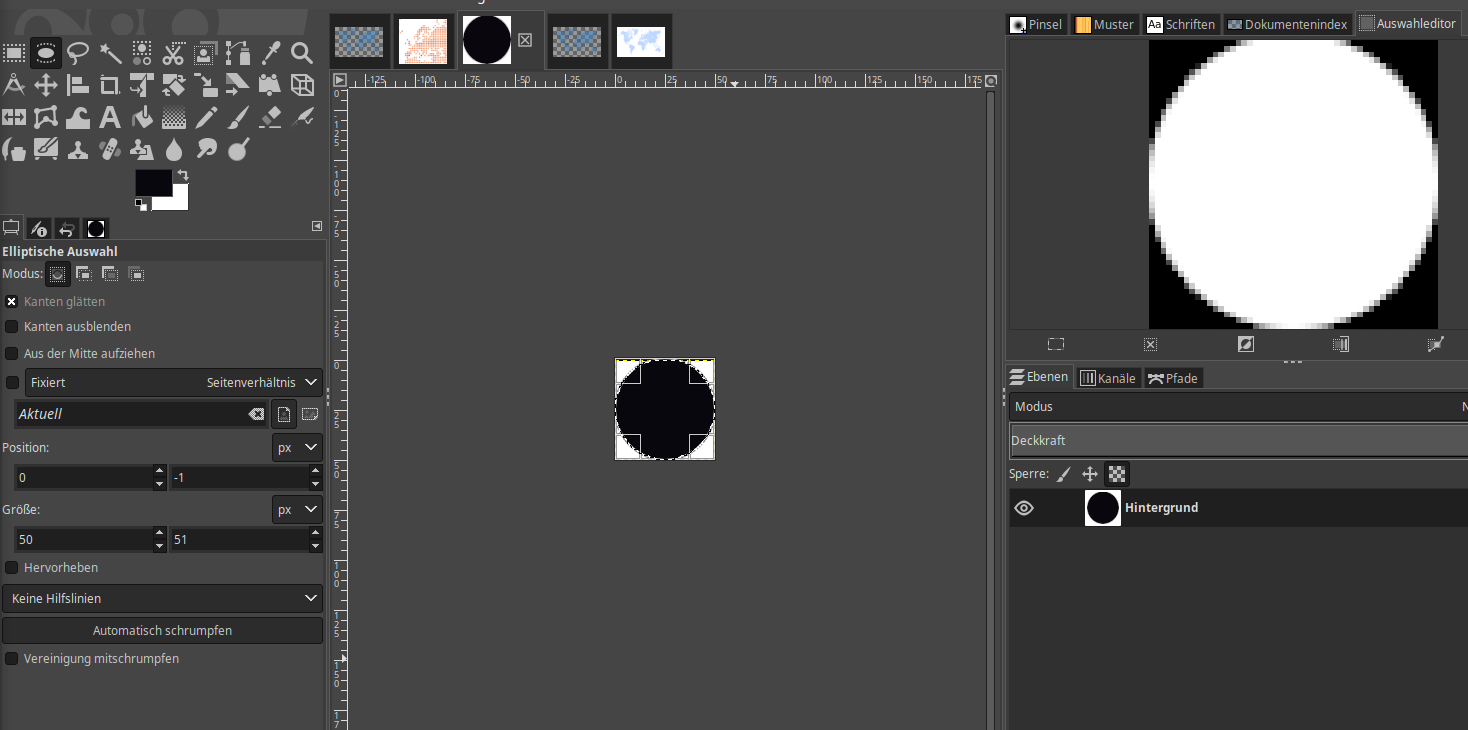Toggle the lock alpha channel button
Viewport: 1468px width, 730px height.
click(1117, 474)
